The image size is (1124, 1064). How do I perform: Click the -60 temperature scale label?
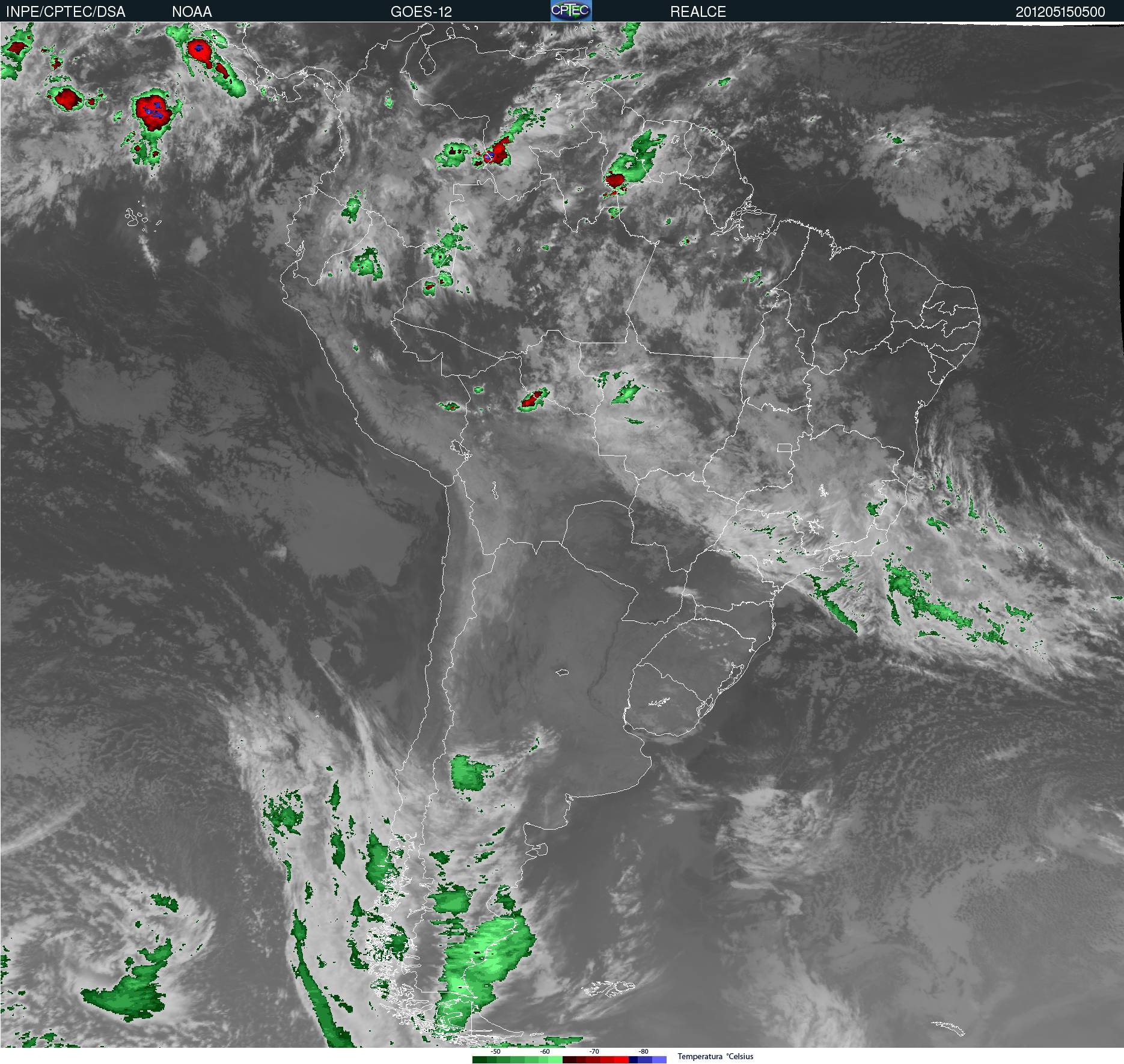[545, 1051]
